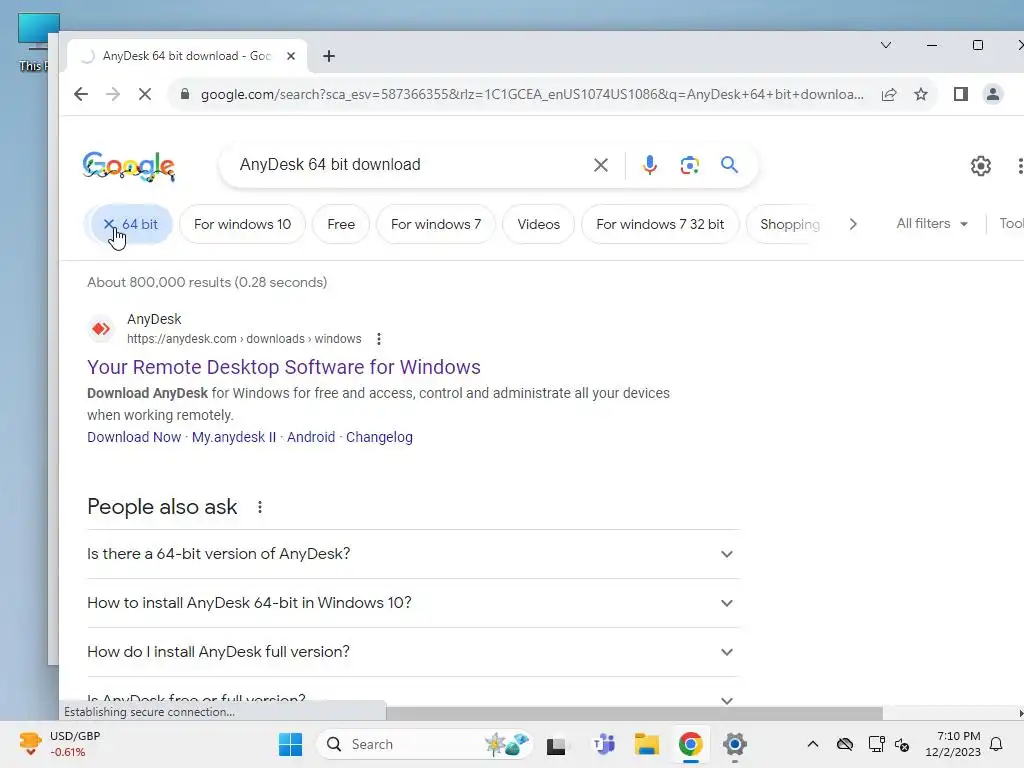Click the horizontal scrollbar thumb
Image resolution: width=1024 pixels, height=768 pixels.
point(634,712)
